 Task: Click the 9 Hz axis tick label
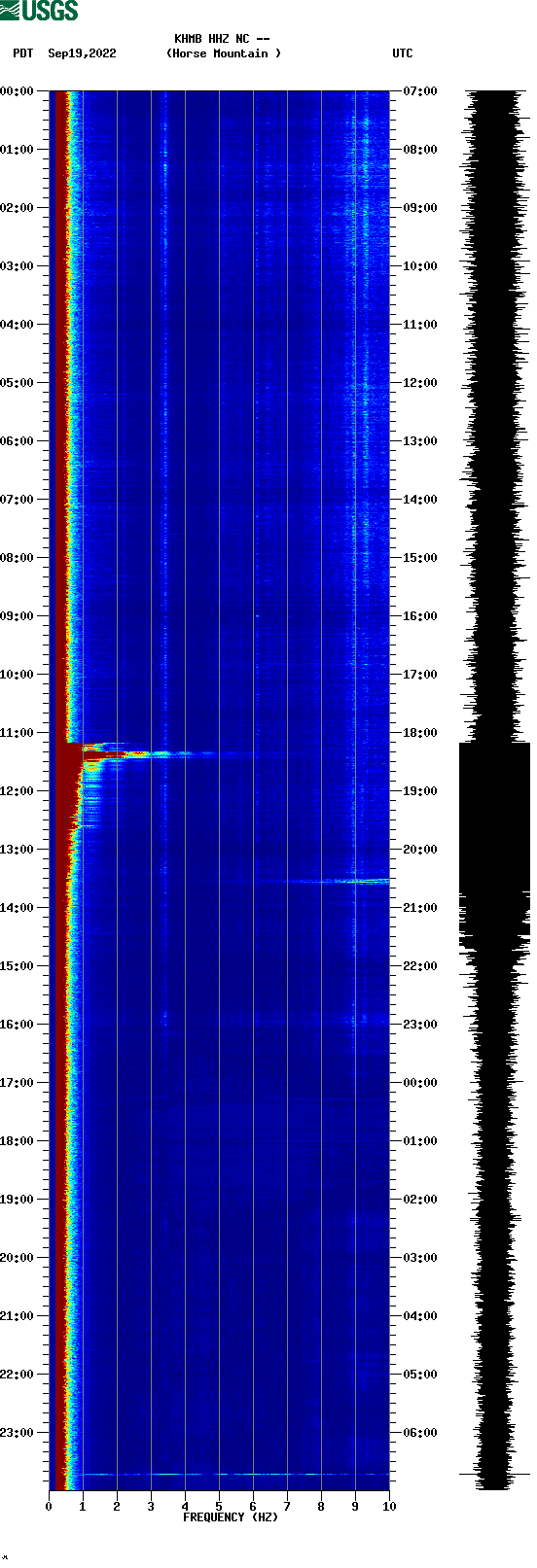coord(355,1507)
